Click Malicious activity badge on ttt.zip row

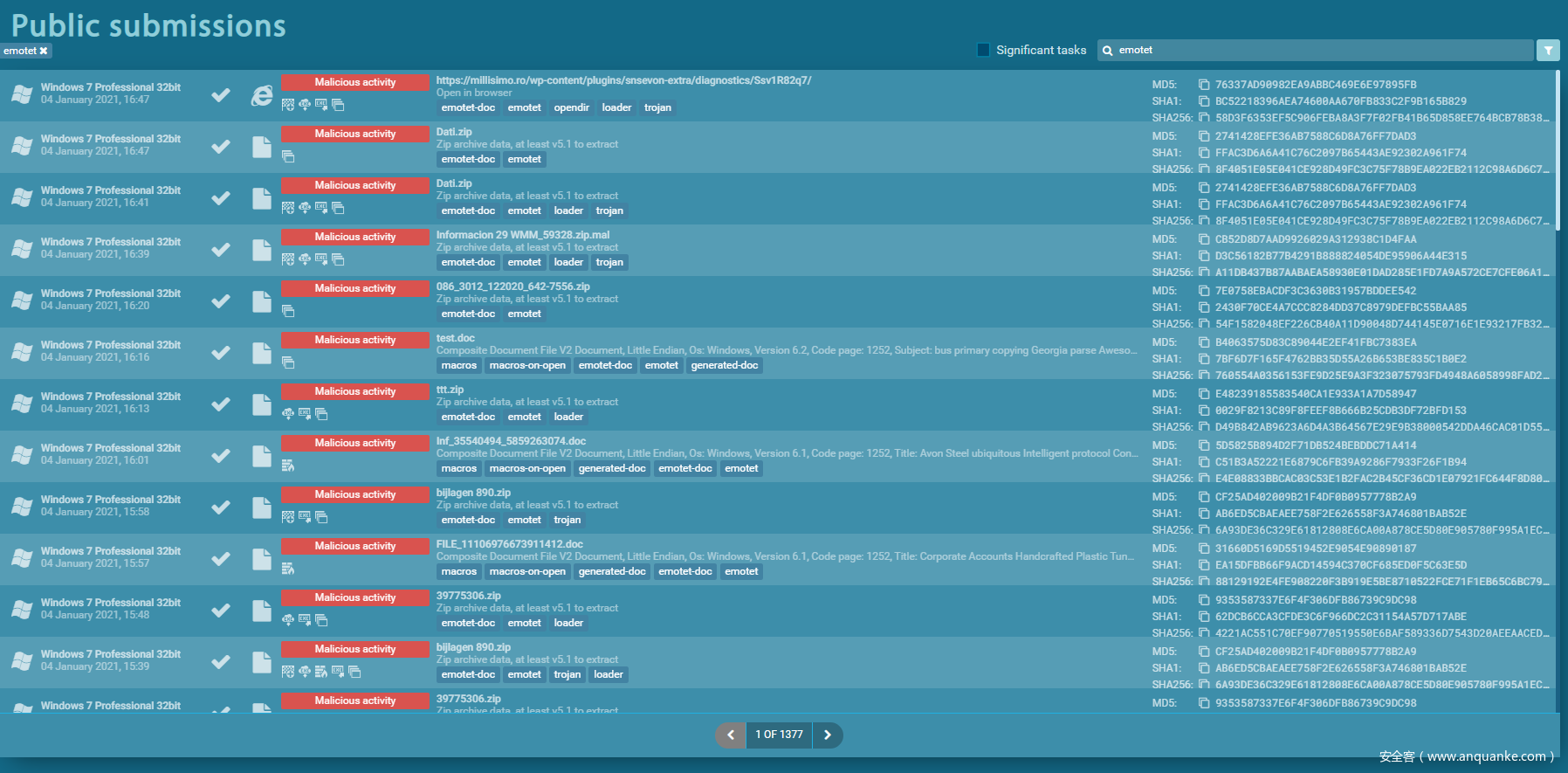coord(354,391)
